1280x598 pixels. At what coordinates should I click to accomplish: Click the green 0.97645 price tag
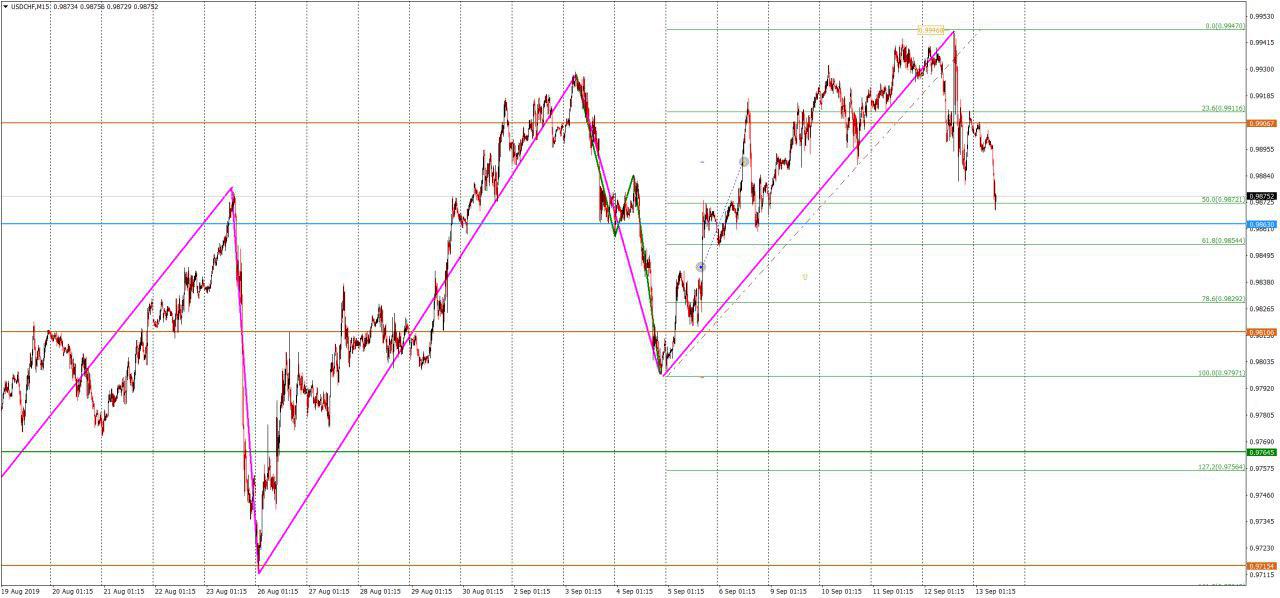pos(1262,452)
